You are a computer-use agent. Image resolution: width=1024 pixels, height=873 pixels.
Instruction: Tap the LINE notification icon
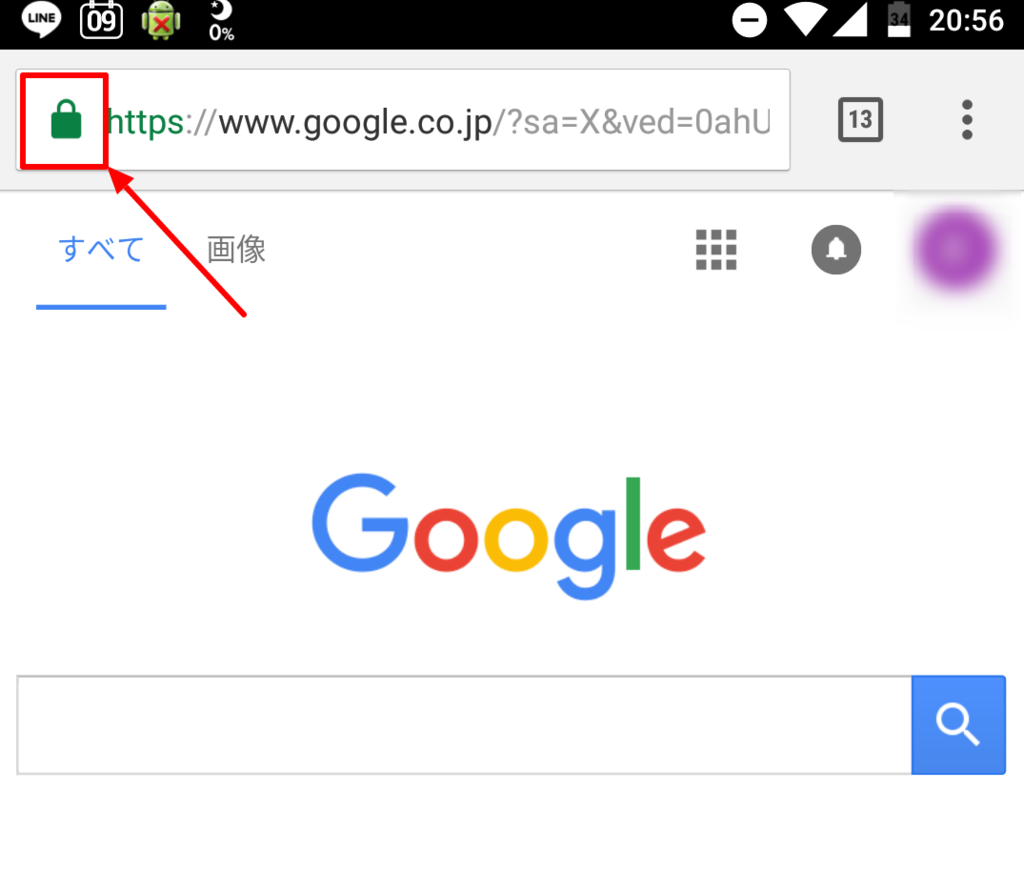(x=41, y=20)
